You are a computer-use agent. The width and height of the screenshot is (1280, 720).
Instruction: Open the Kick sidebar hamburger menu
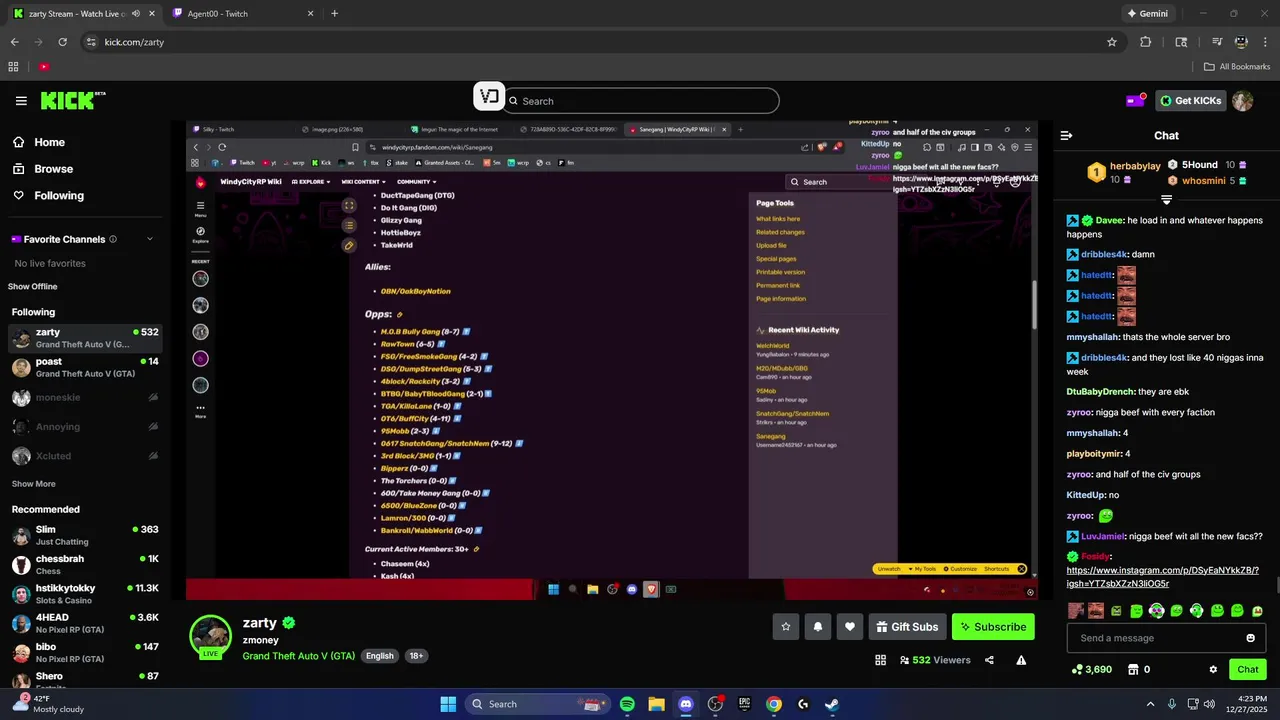pyautogui.click(x=21, y=101)
